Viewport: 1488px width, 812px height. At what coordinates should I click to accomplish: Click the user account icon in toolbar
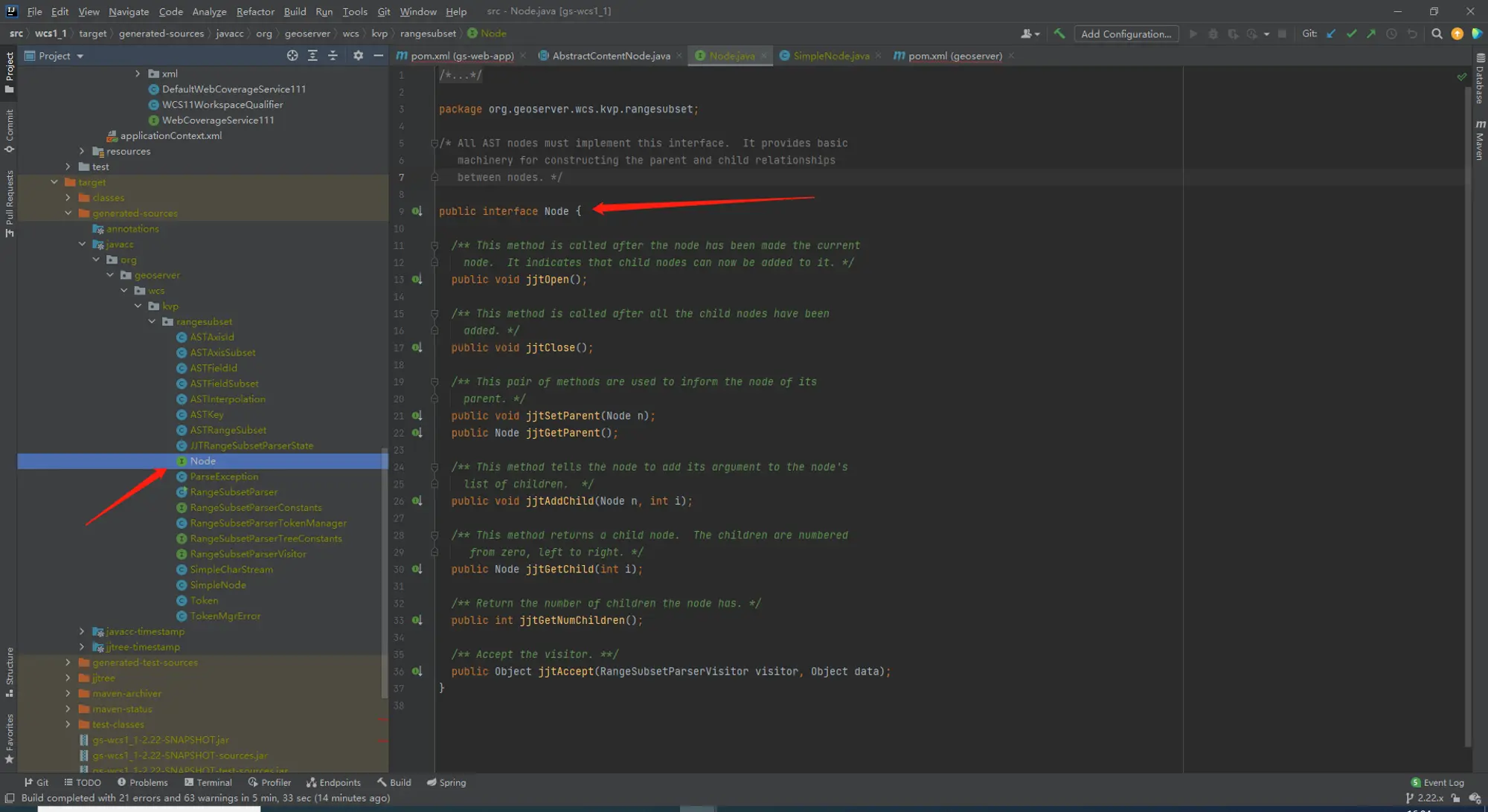(1030, 33)
